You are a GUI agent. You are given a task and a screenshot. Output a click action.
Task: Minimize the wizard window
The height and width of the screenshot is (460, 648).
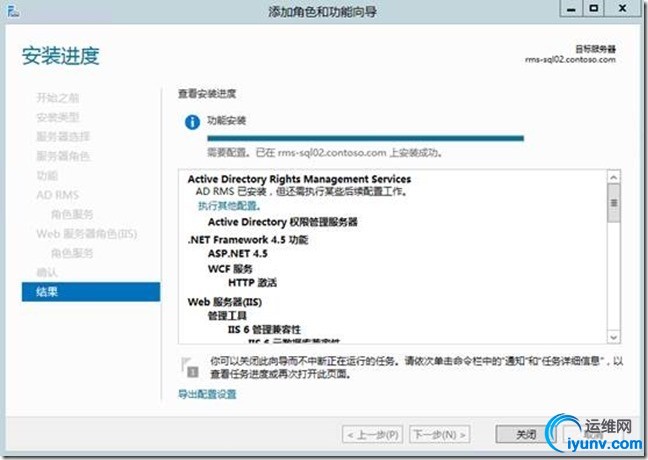click(571, 9)
